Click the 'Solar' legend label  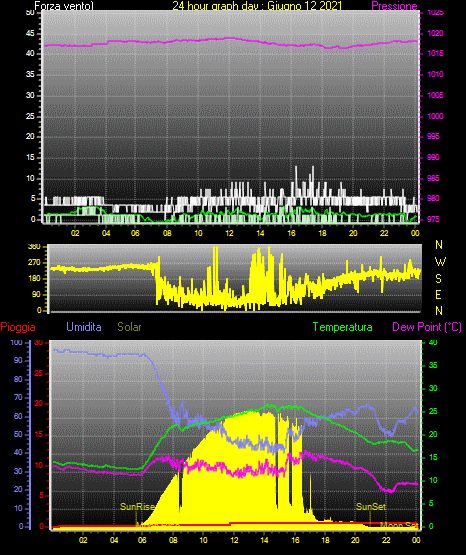point(129,327)
